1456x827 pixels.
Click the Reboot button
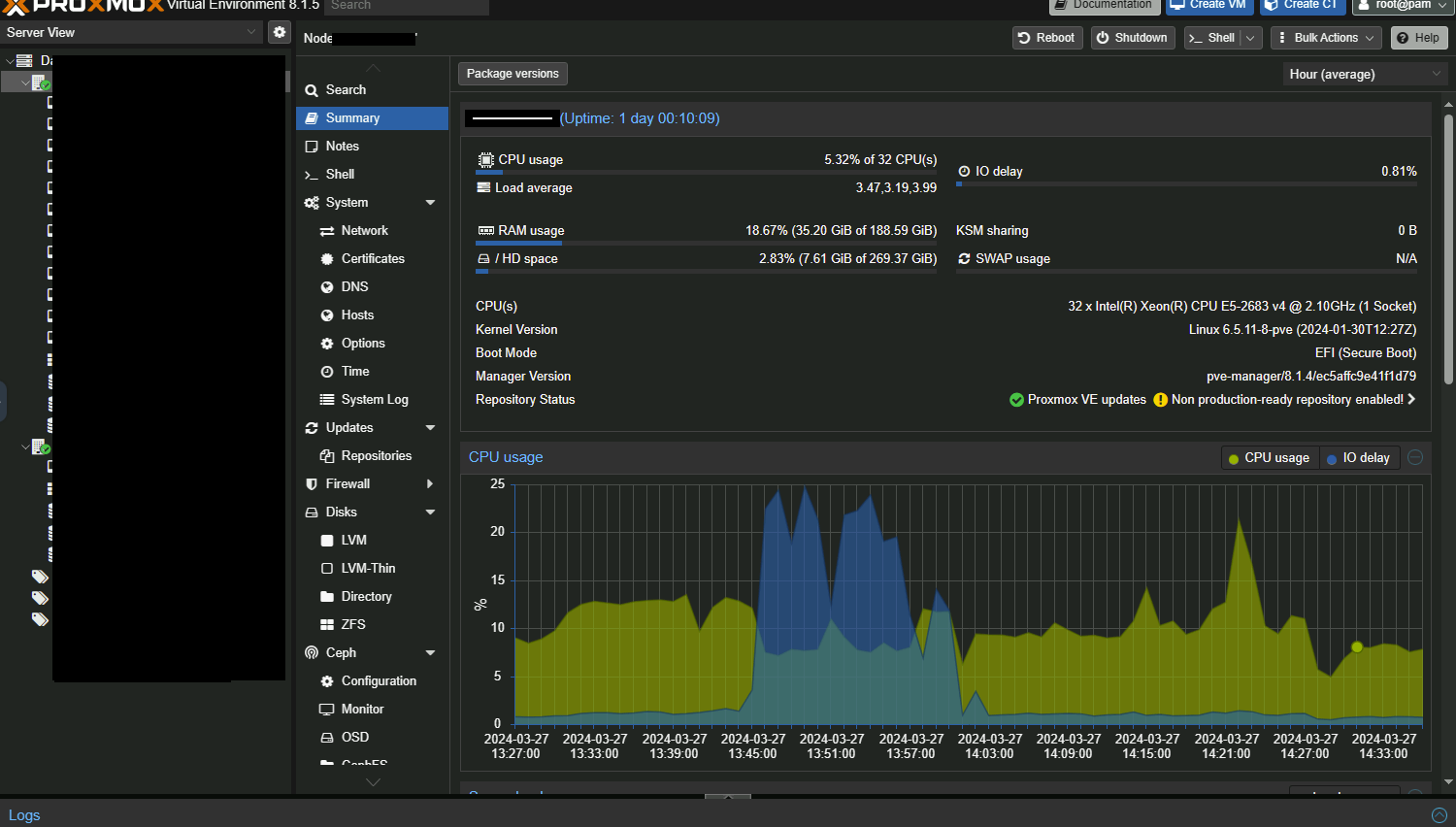(x=1047, y=38)
